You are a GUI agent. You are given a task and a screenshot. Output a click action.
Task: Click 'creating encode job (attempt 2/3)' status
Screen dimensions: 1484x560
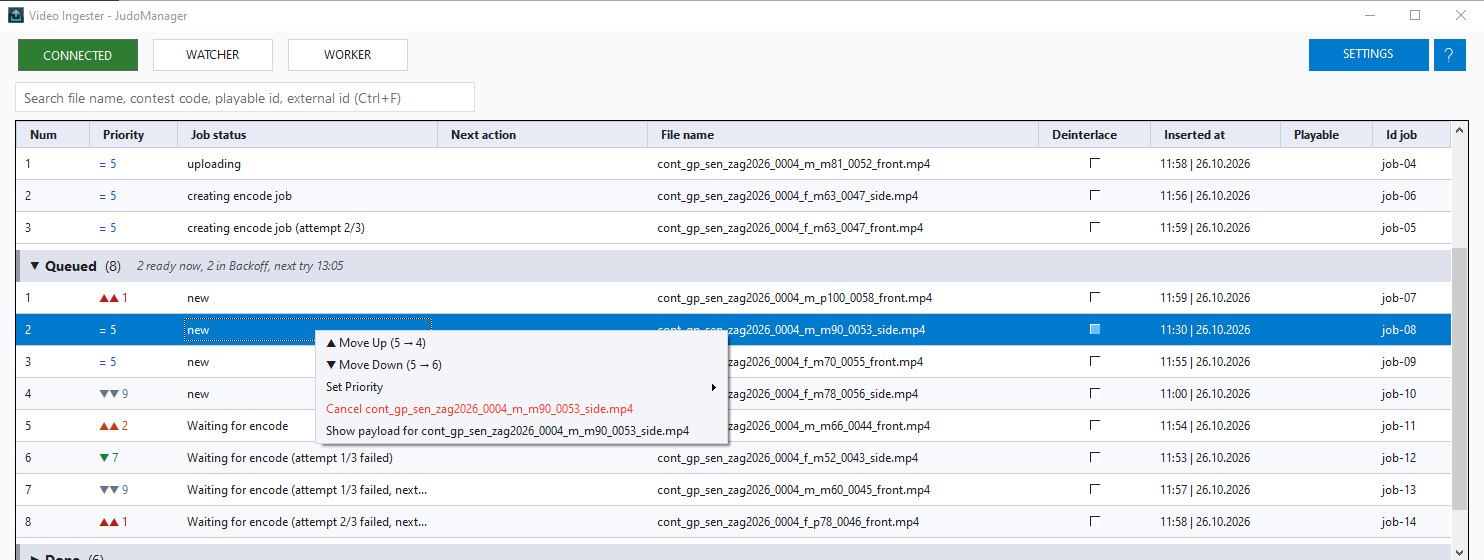[276, 228]
